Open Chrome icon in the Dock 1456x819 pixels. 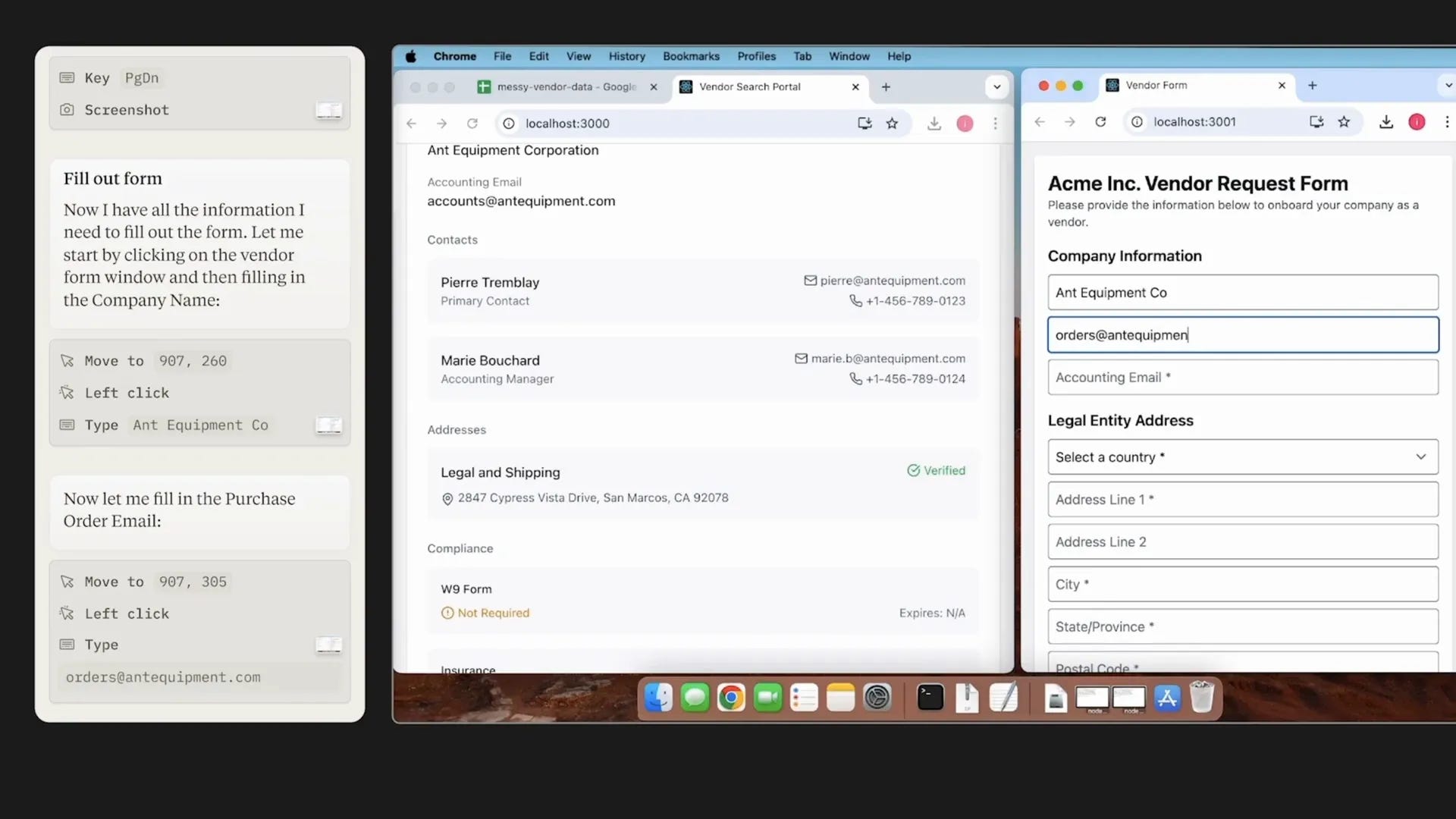(731, 698)
